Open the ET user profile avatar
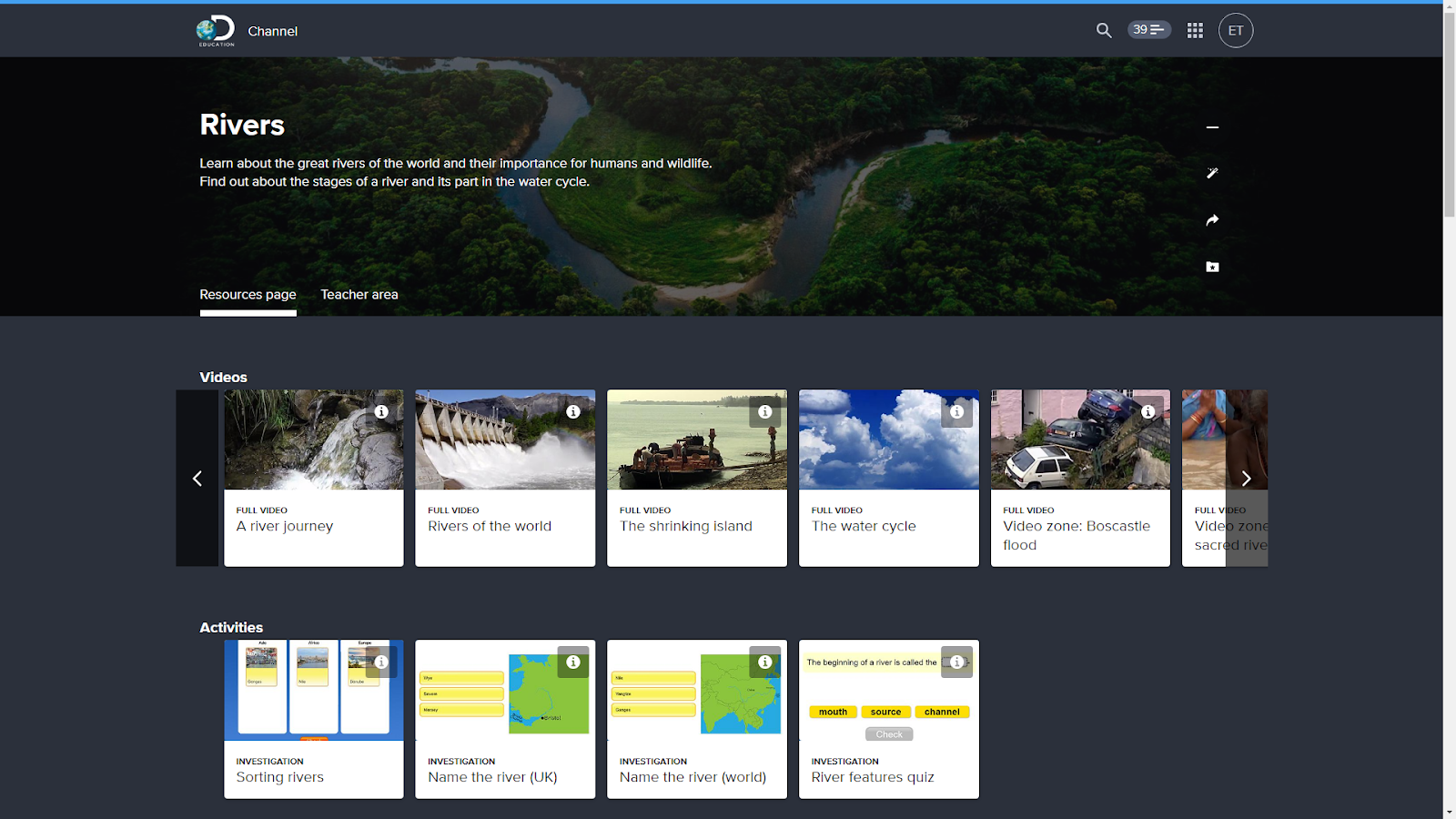This screenshot has height=819, width=1456. pyautogui.click(x=1236, y=31)
